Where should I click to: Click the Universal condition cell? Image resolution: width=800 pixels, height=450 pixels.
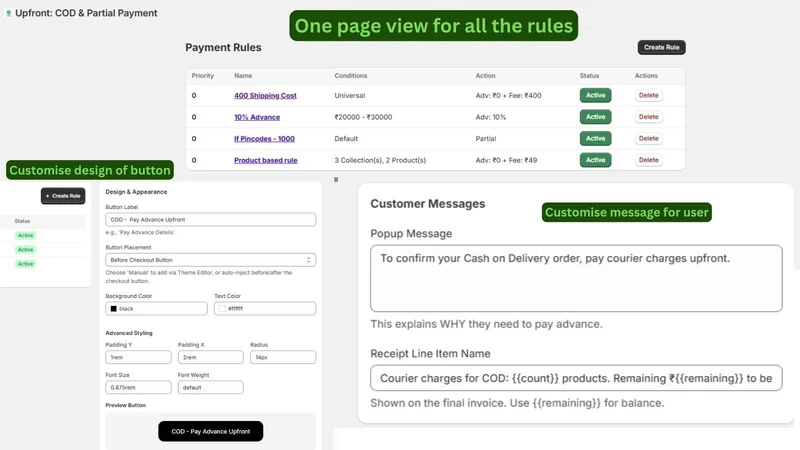pyautogui.click(x=349, y=95)
